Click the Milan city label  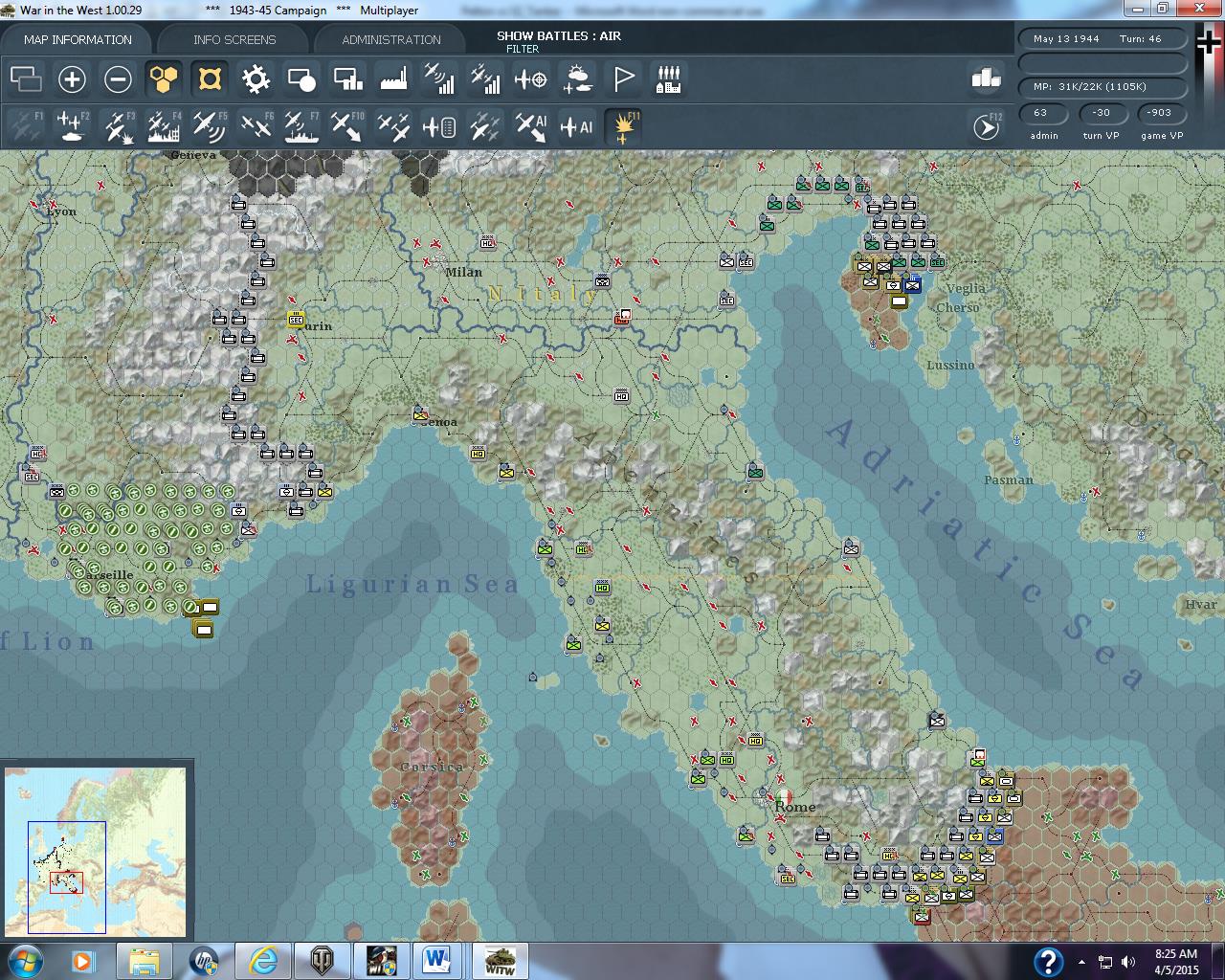(463, 272)
